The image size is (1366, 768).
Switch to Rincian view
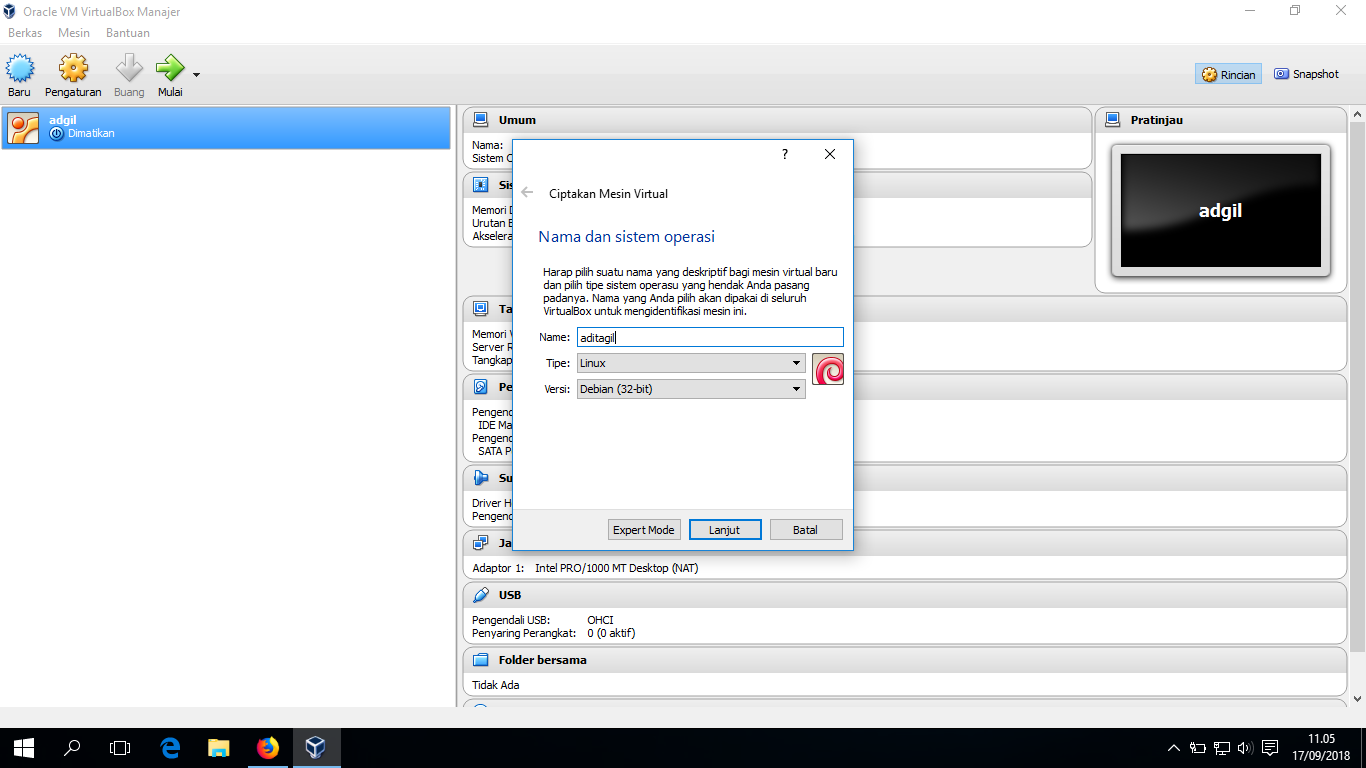coord(1227,73)
